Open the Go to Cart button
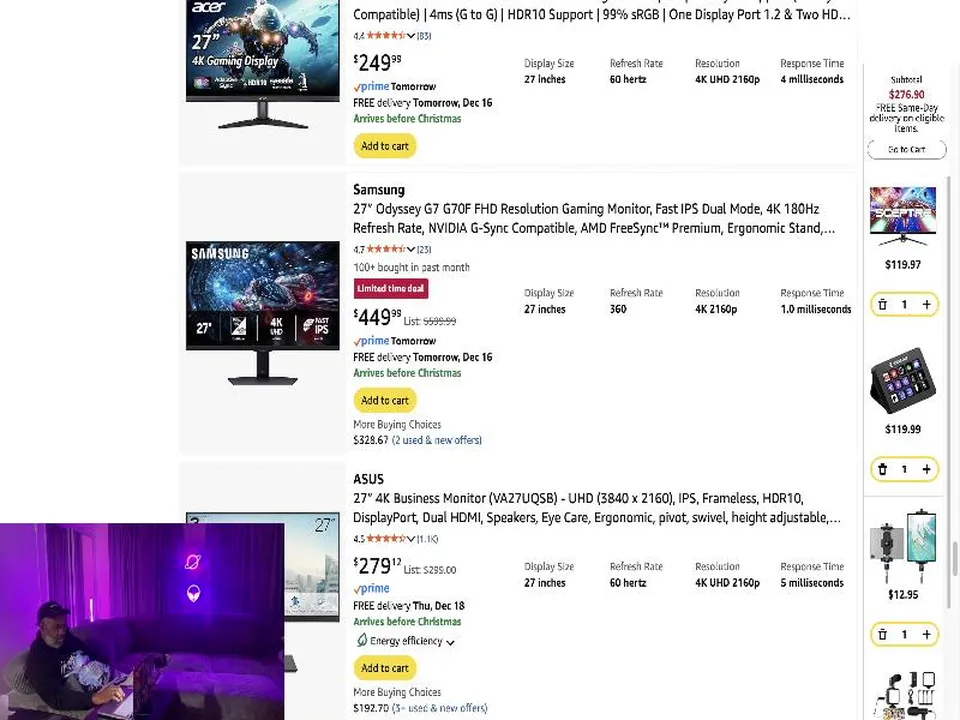Screen dimensions: 960x720 906,149
